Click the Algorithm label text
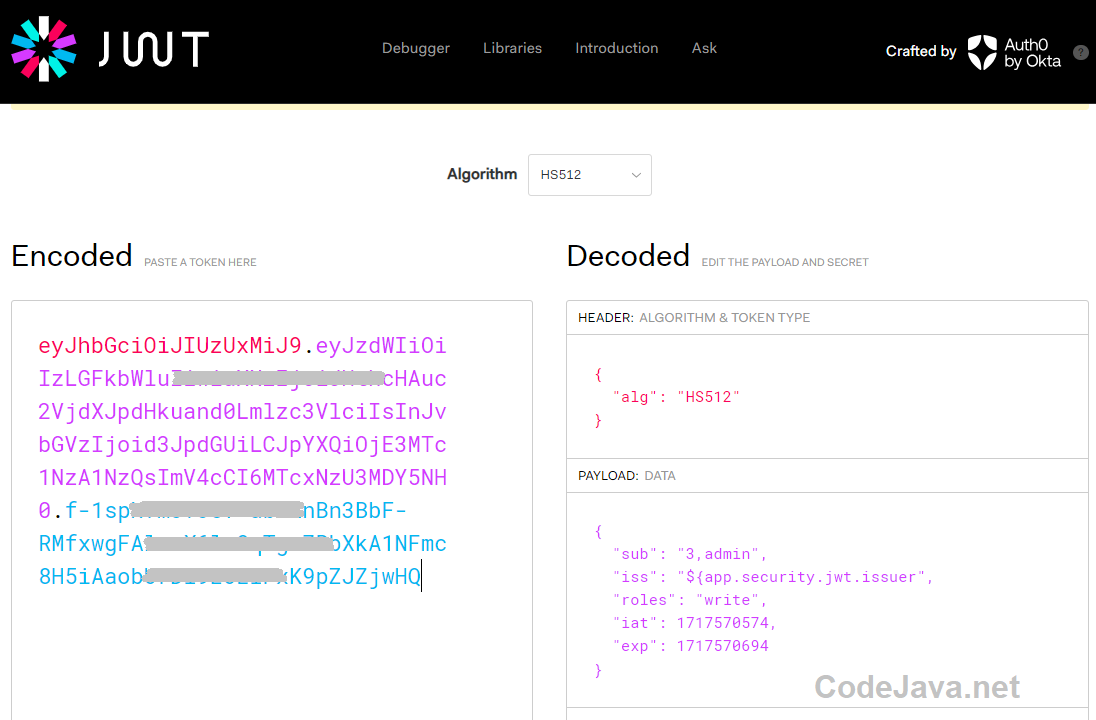 pos(482,174)
